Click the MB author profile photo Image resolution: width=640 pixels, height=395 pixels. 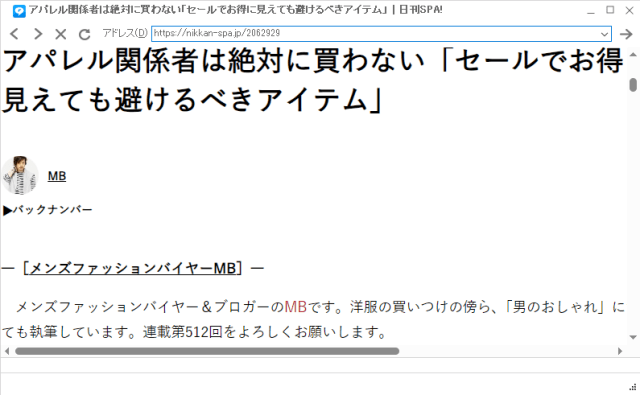click(20, 175)
